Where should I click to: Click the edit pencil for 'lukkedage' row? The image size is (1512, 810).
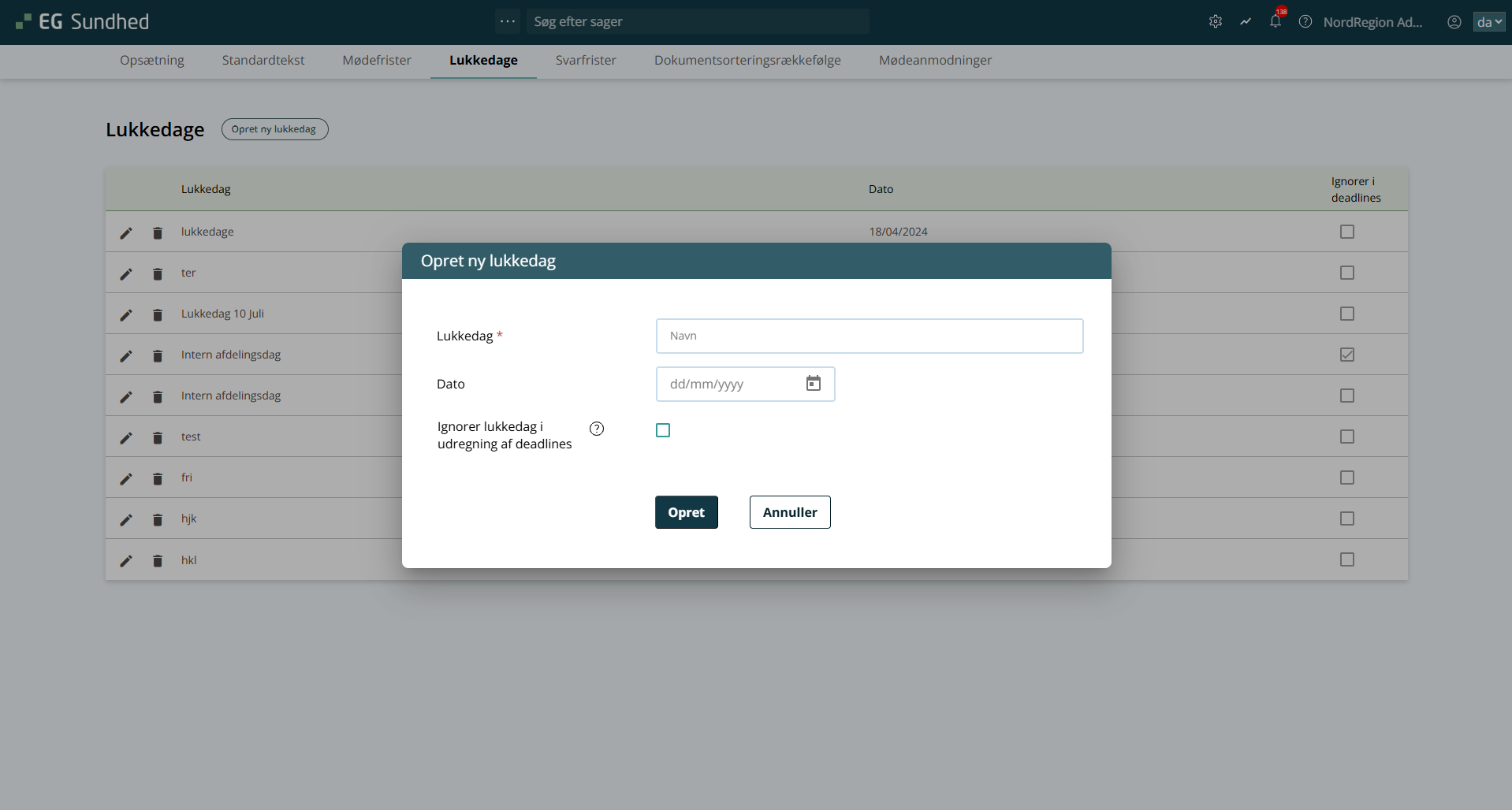(x=126, y=232)
